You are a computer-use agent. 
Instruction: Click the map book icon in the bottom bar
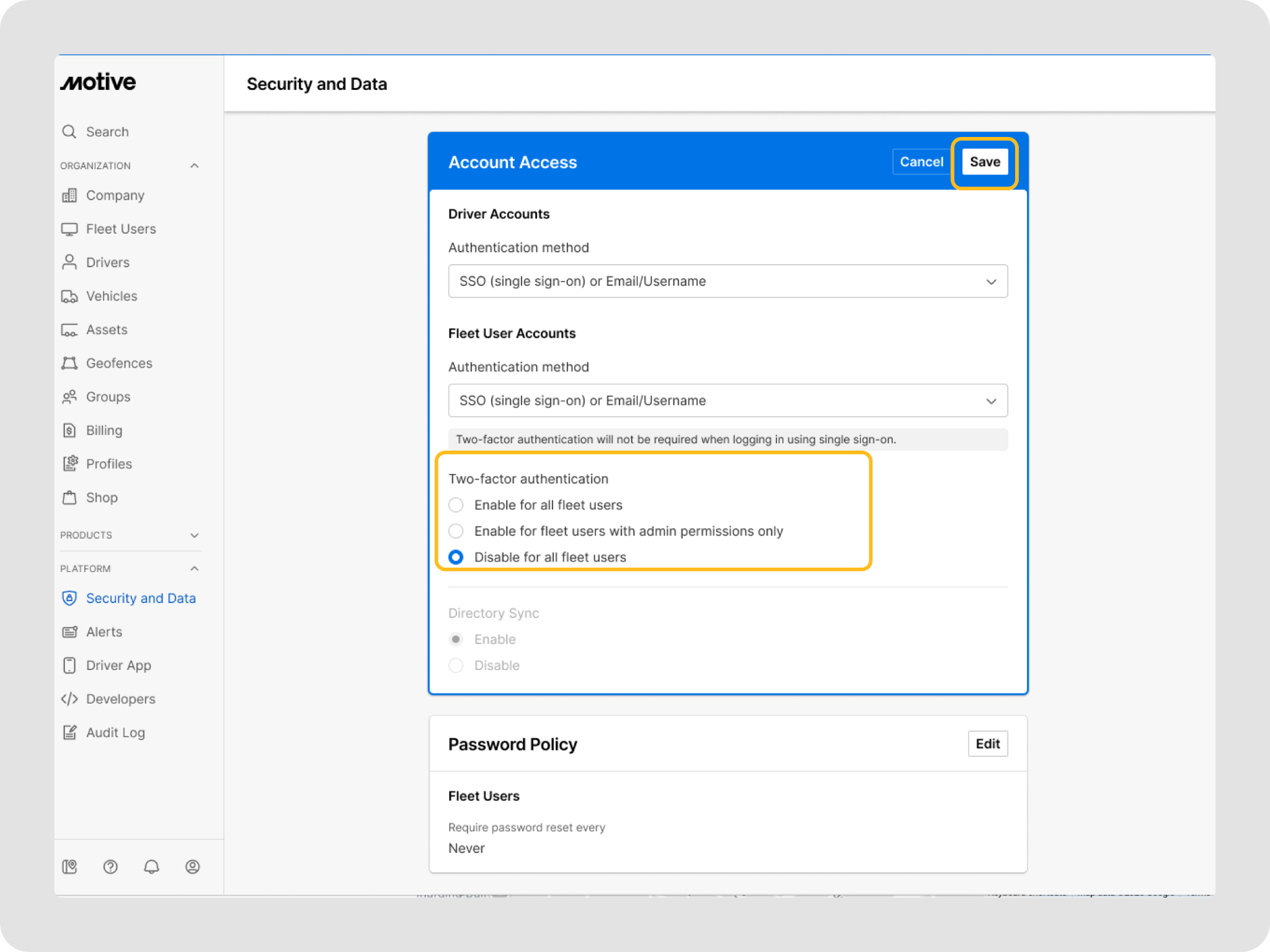[69, 866]
